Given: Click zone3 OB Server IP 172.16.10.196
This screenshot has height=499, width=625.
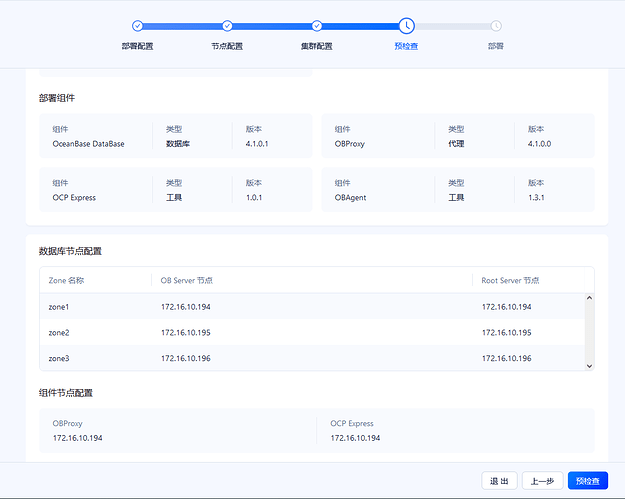Looking at the screenshot, I should click(186, 359).
